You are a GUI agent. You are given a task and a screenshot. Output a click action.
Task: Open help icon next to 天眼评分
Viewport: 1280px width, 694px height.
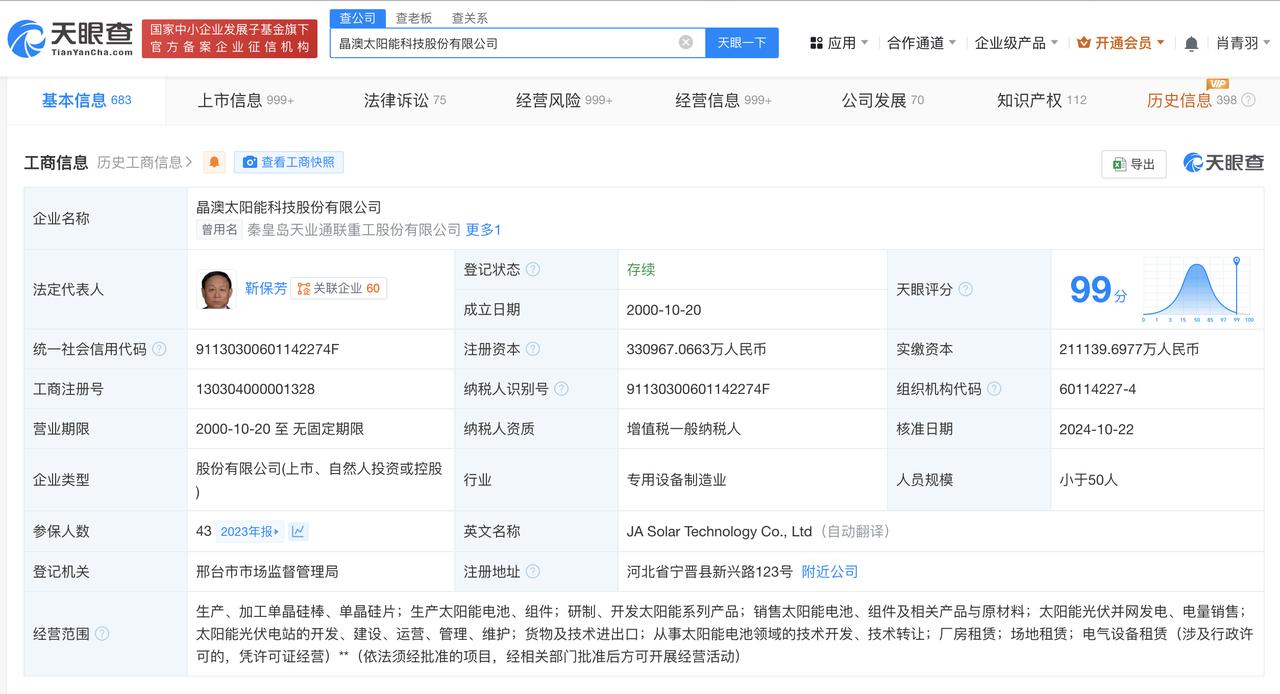click(x=965, y=289)
